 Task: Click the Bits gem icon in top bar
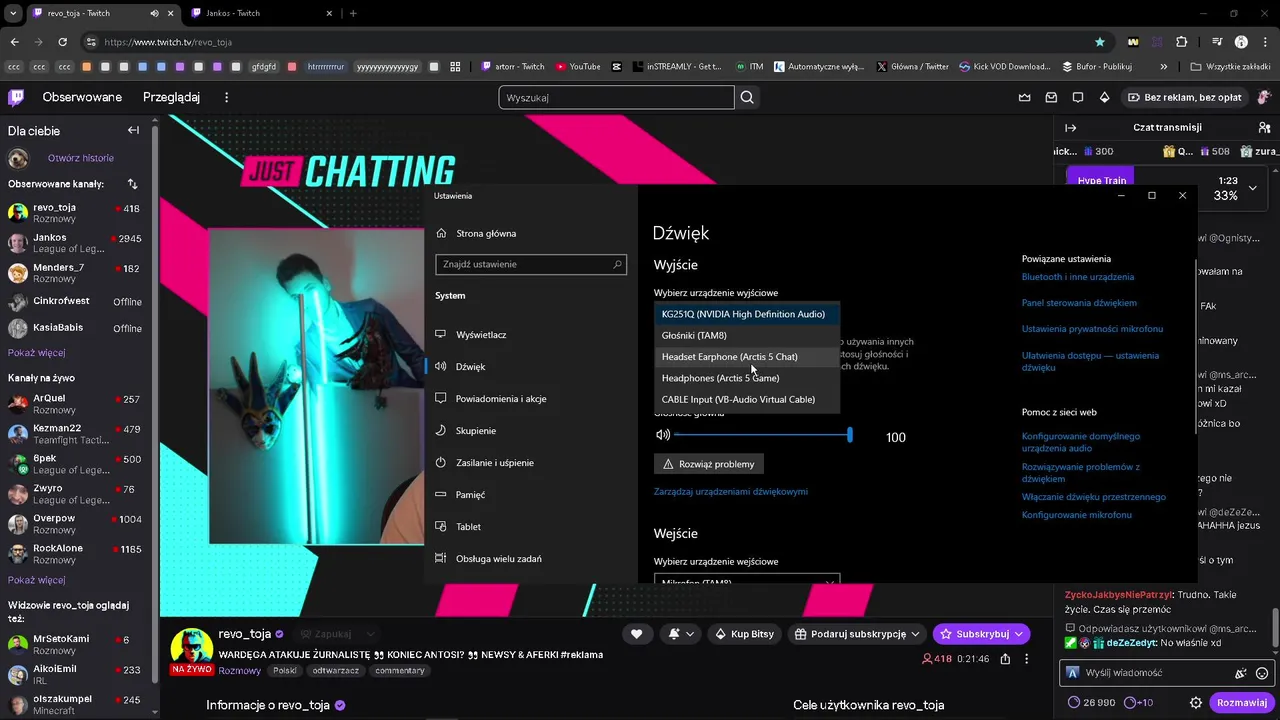coord(1104,97)
